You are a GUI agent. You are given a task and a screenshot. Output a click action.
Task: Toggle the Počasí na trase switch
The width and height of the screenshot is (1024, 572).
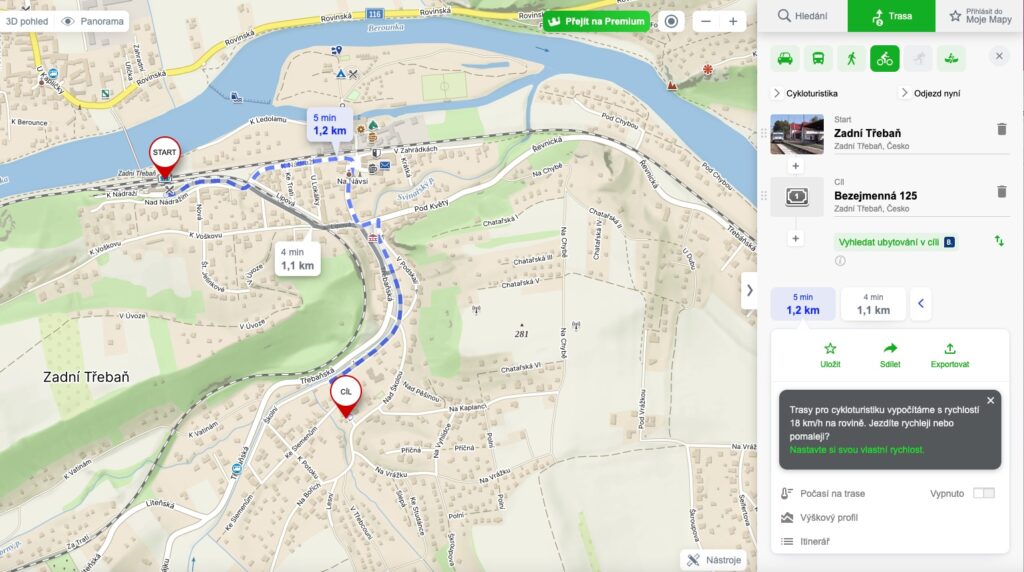[984, 493]
